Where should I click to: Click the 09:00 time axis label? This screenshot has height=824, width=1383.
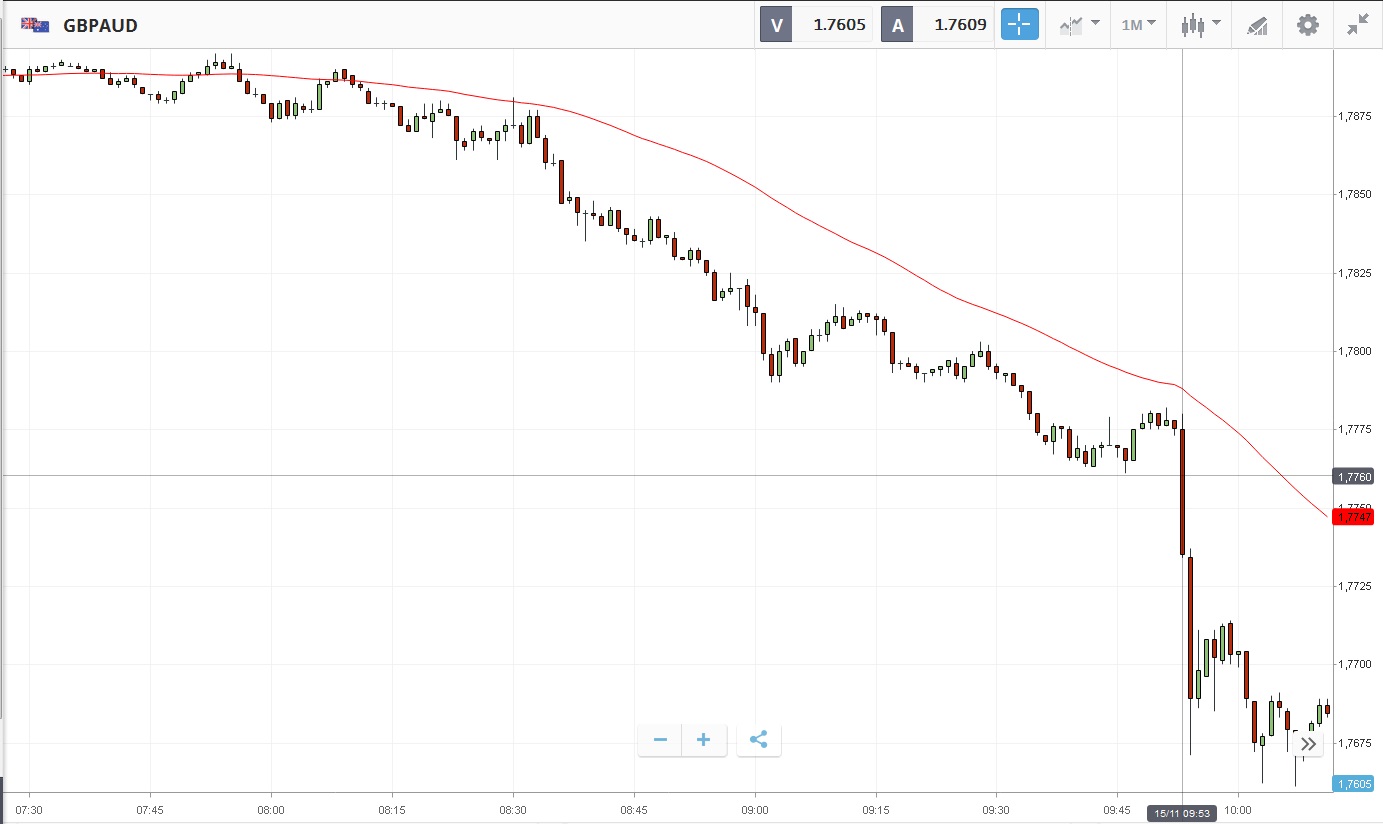coord(755,809)
